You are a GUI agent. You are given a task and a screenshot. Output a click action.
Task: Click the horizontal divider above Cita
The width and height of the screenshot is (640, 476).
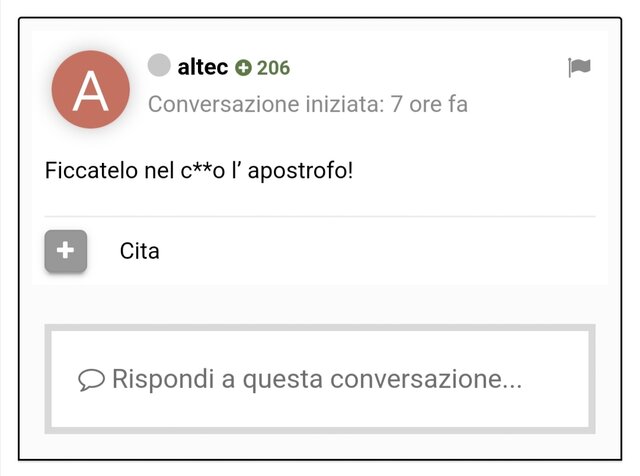tap(320, 216)
